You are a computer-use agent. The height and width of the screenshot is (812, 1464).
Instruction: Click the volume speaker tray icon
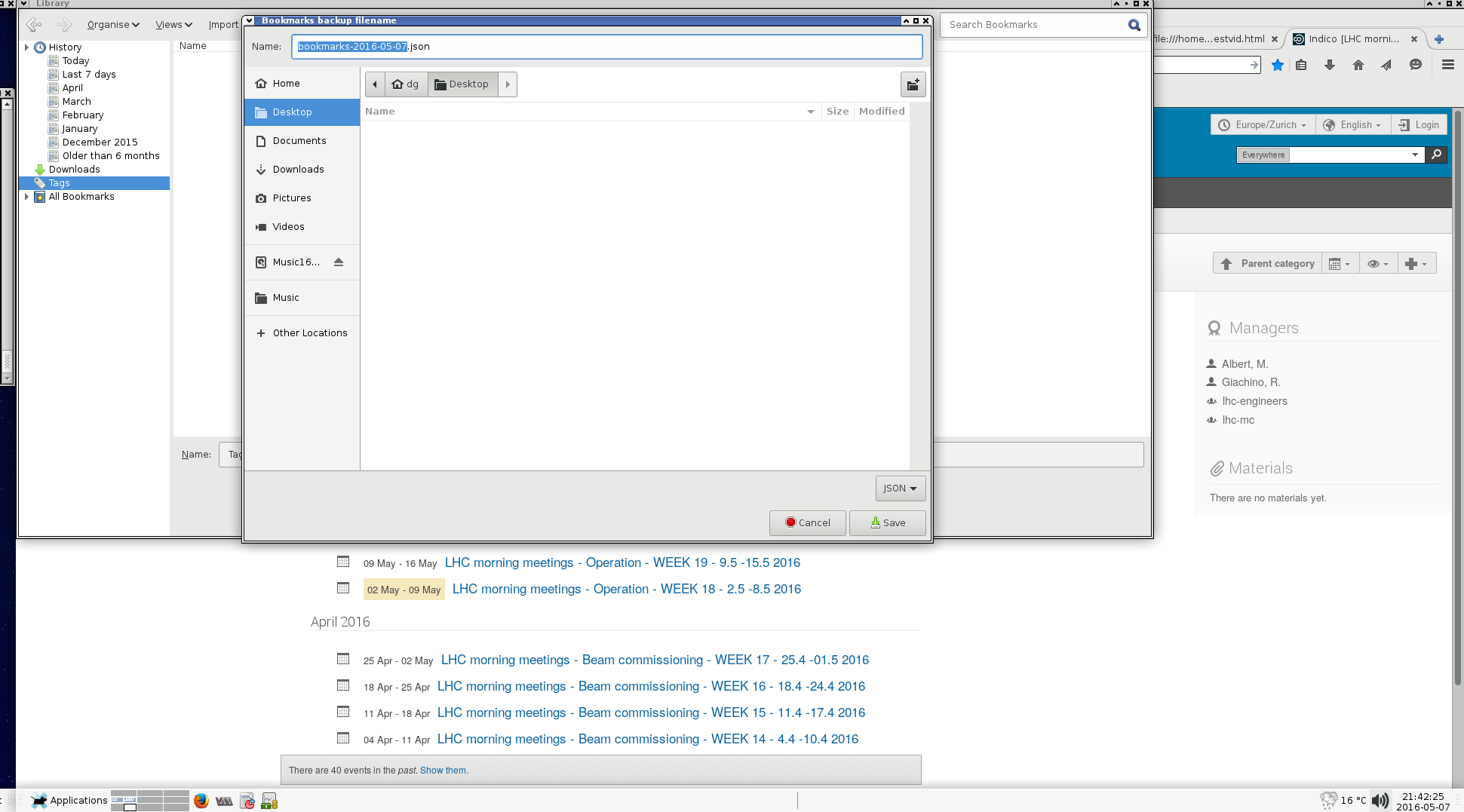pyautogui.click(x=1380, y=801)
